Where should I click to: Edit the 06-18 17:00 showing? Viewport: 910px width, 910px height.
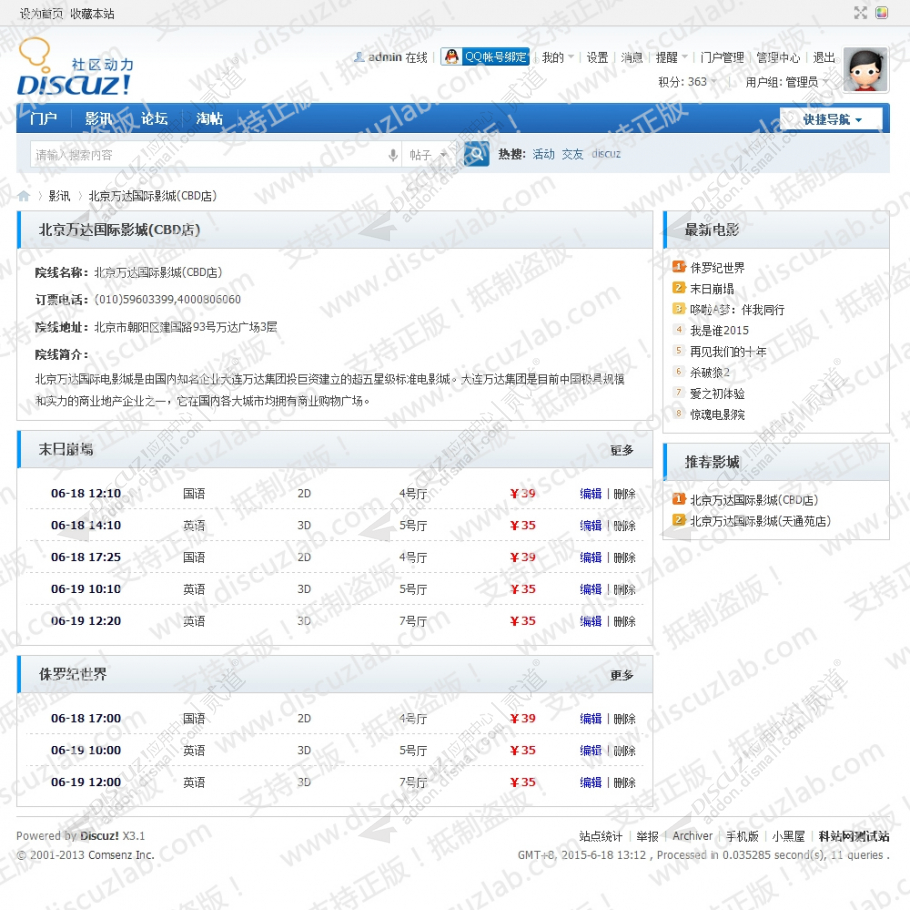[591, 719]
